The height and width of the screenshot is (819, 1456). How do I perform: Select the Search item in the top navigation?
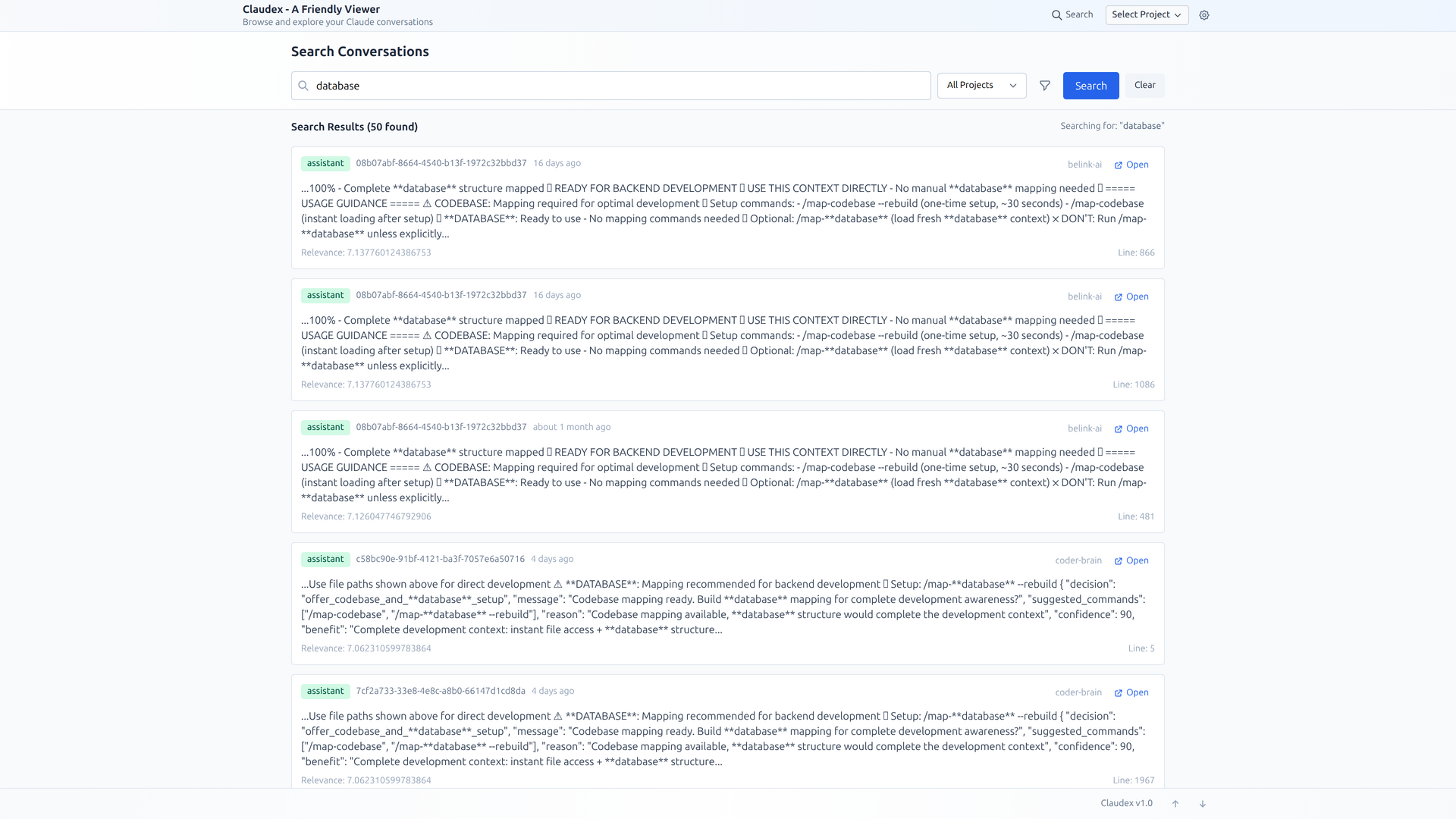coord(1078,14)
